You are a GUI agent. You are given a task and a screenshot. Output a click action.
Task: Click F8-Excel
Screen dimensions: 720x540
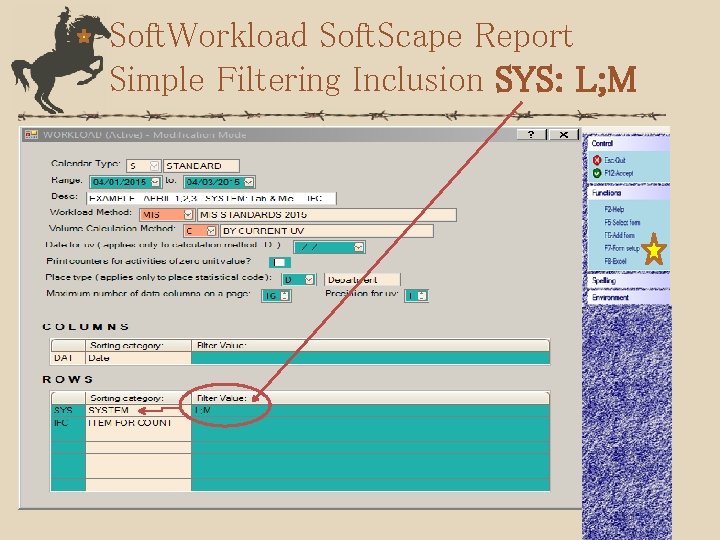pyautogui.click(x=615, y=261)
